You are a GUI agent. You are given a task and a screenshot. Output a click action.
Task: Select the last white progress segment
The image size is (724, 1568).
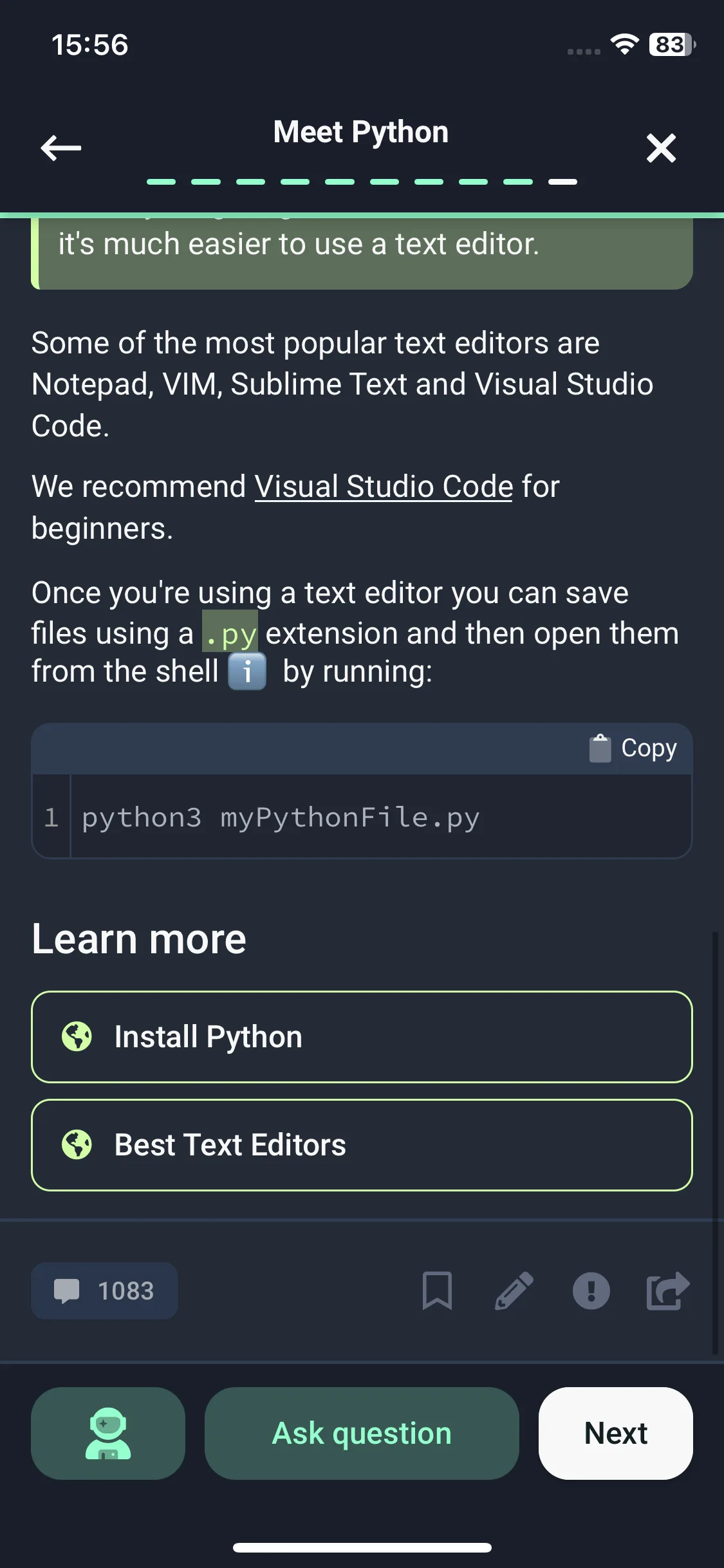pyautogui.click(x=562, y=182)
